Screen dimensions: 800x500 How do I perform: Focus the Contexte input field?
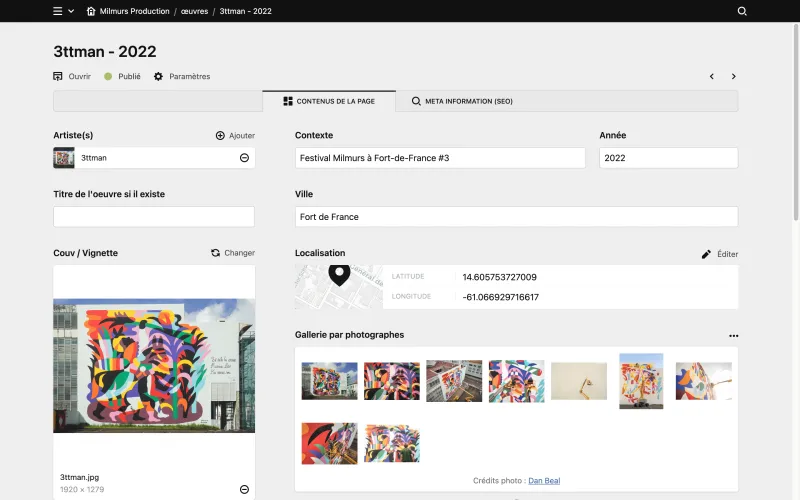tap(440, 158)
